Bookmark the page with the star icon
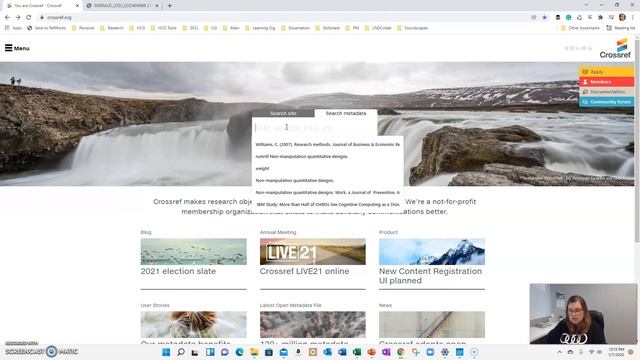This screenshot has height=360, width=640. [544, 18]
